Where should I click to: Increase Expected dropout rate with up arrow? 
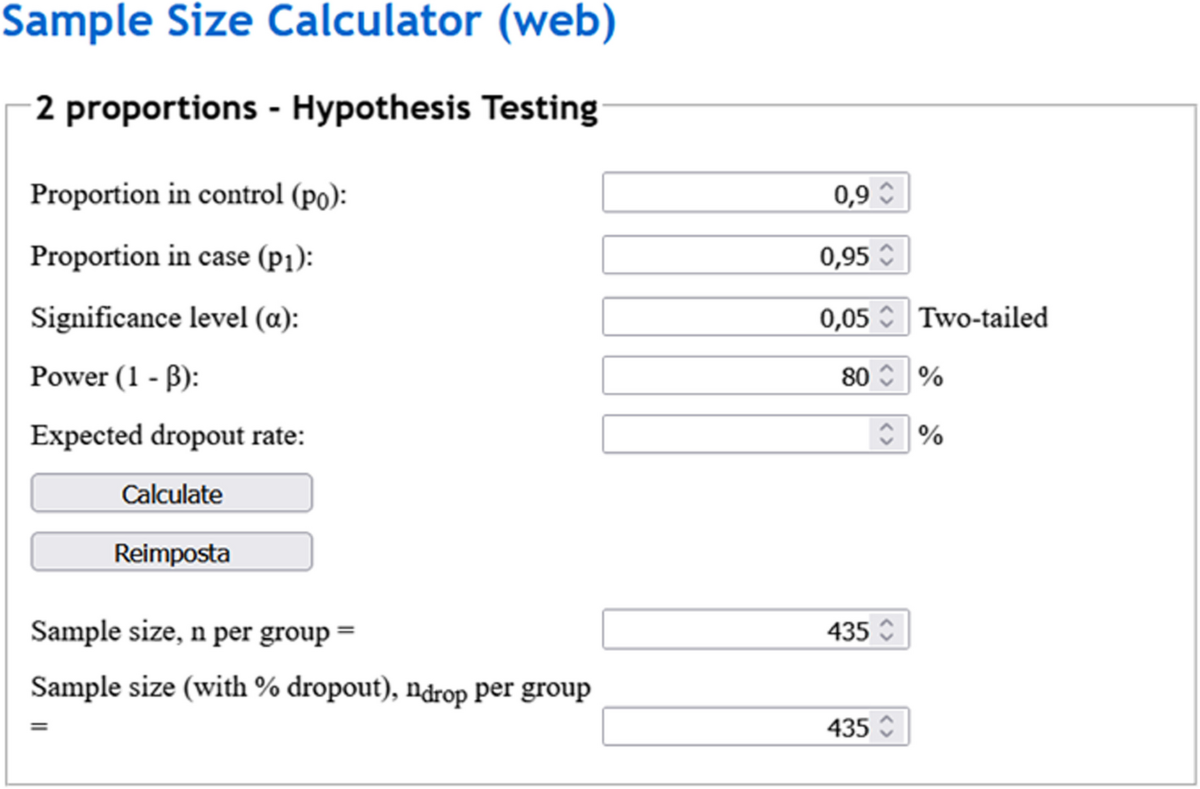pos(886,429)
